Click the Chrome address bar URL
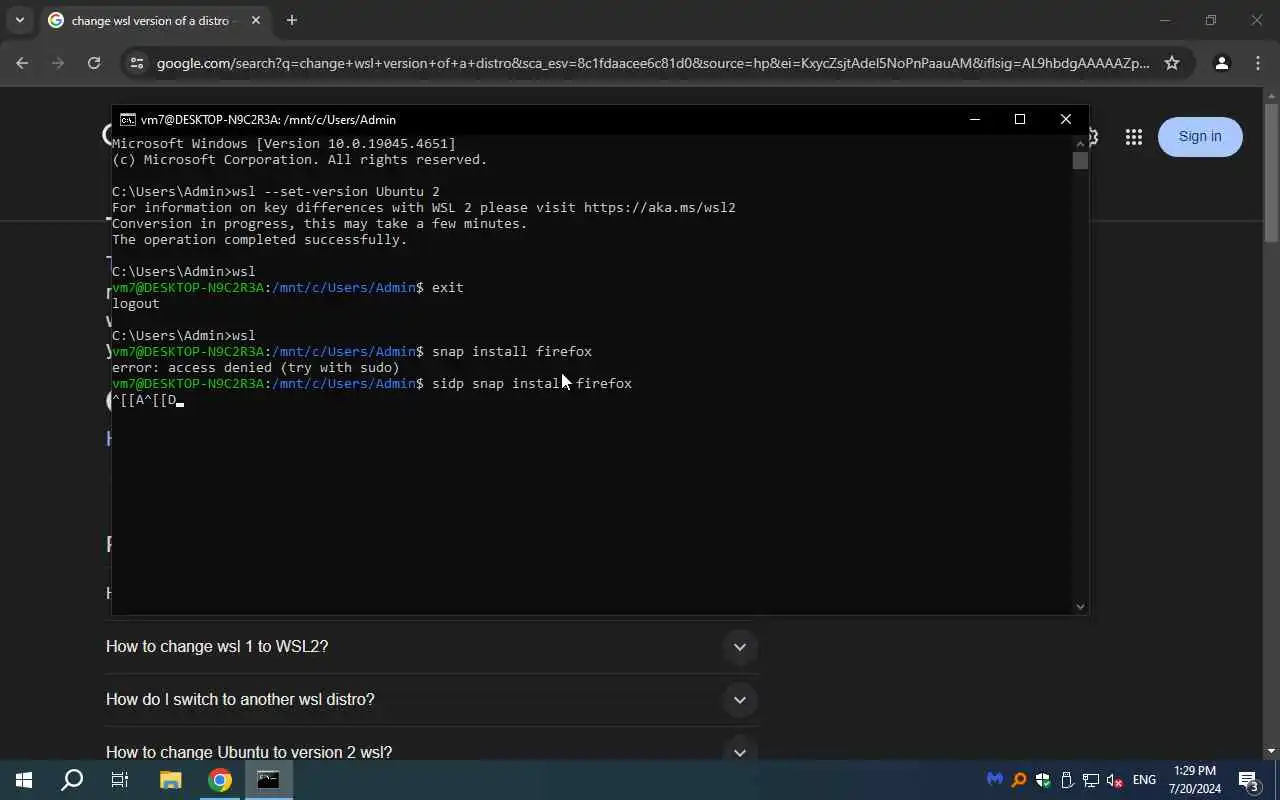The image size is (1280, 800). tap(653, 63)
